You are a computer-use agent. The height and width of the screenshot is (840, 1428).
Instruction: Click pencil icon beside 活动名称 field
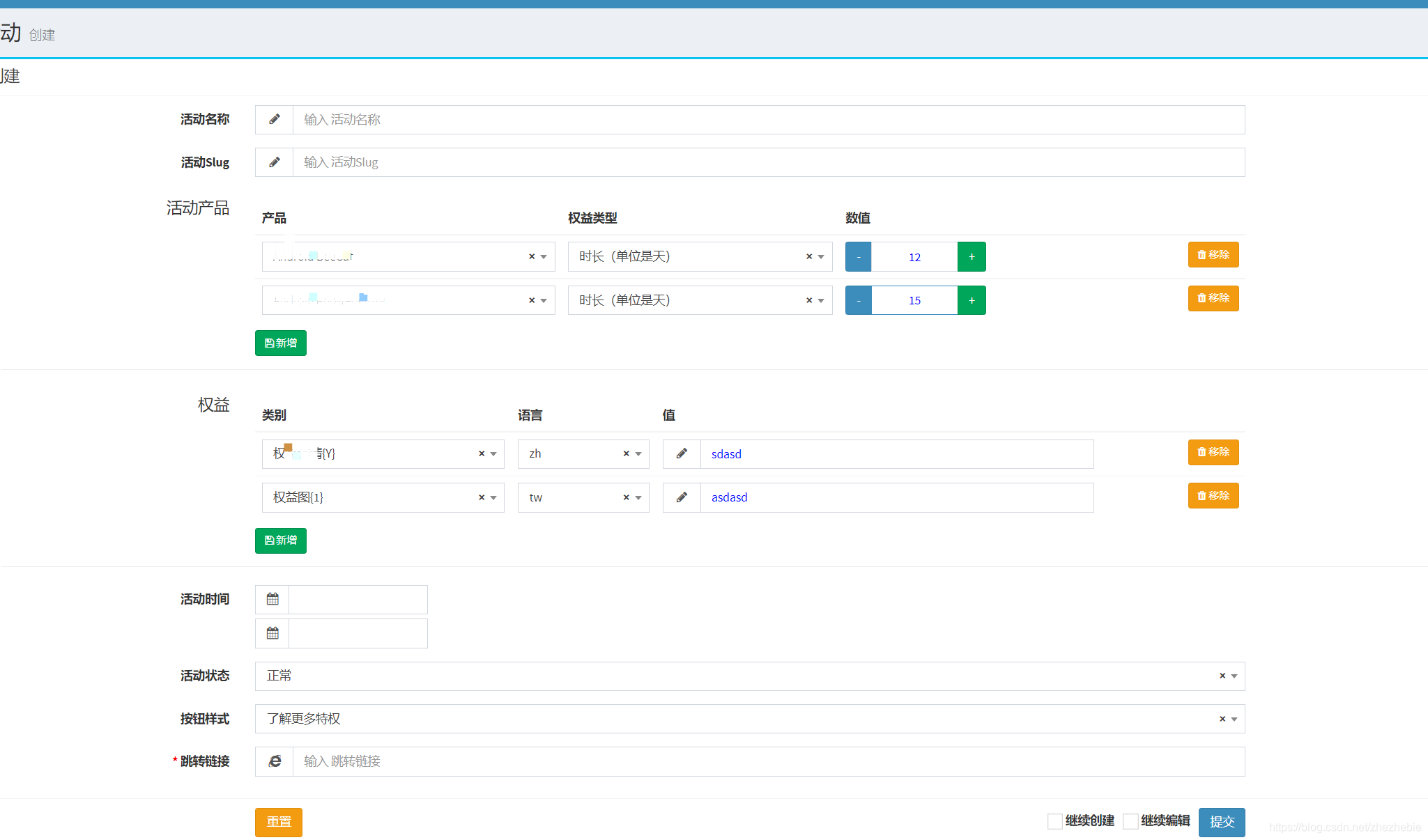pyautogui.click(x=275, y=120)
